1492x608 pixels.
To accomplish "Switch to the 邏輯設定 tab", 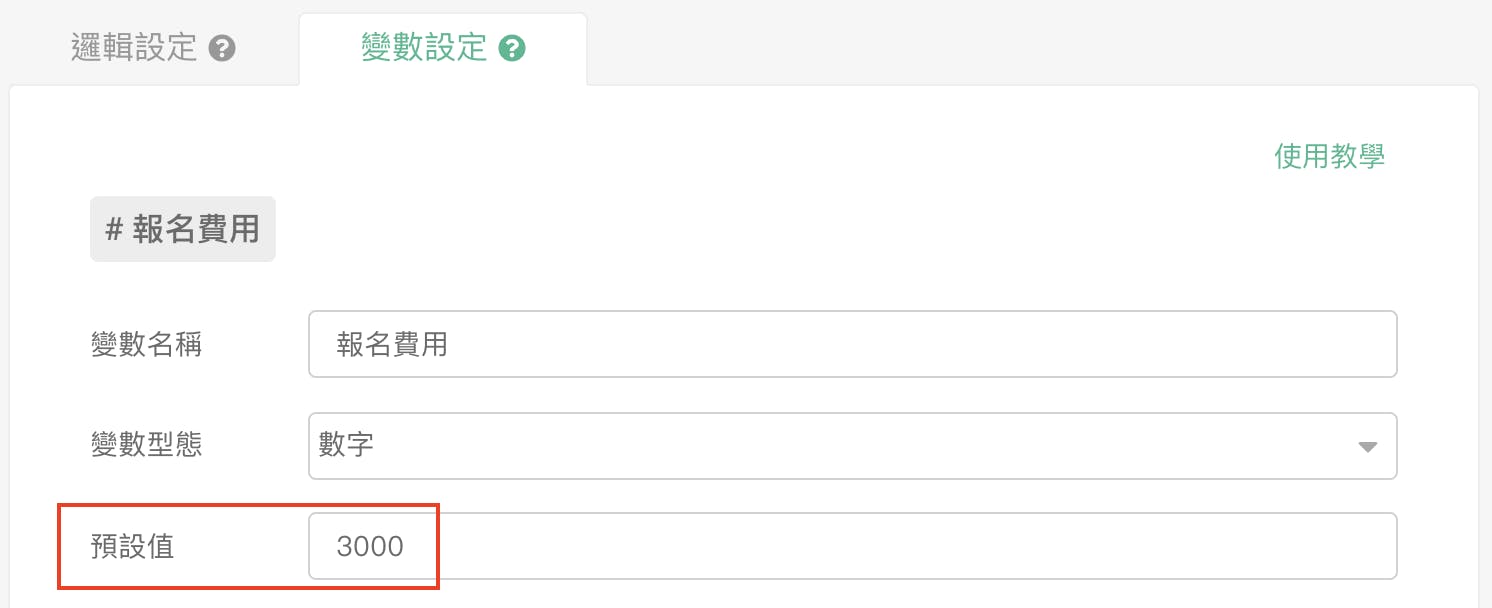I will 152,49.
